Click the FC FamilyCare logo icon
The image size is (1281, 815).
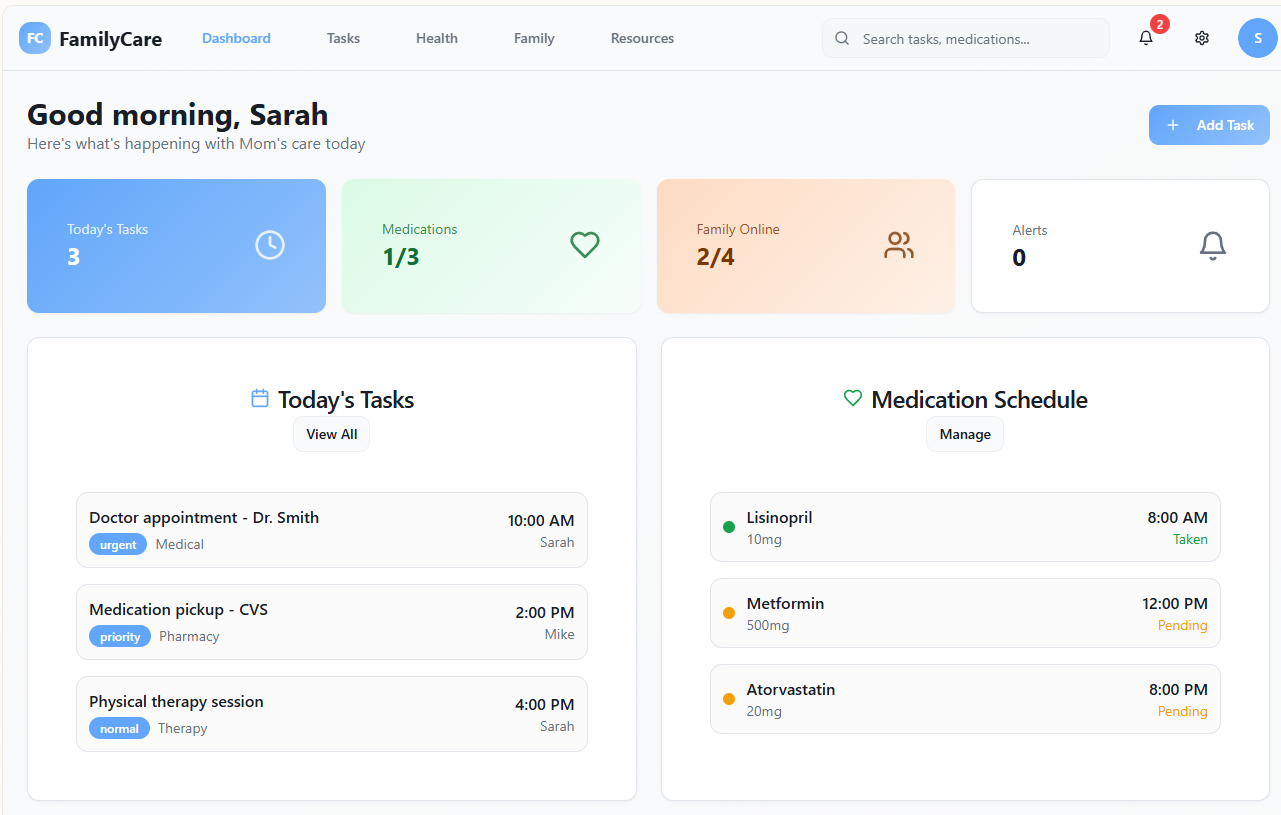coord(35,38)
